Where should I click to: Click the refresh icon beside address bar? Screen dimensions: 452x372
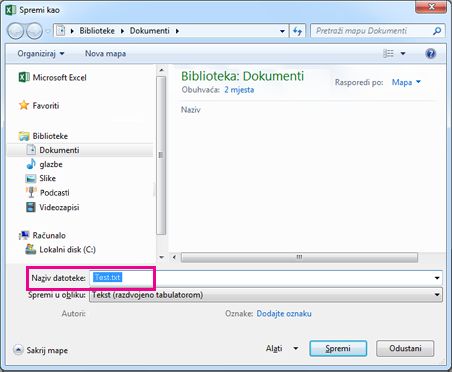click(x=297, y=31)
